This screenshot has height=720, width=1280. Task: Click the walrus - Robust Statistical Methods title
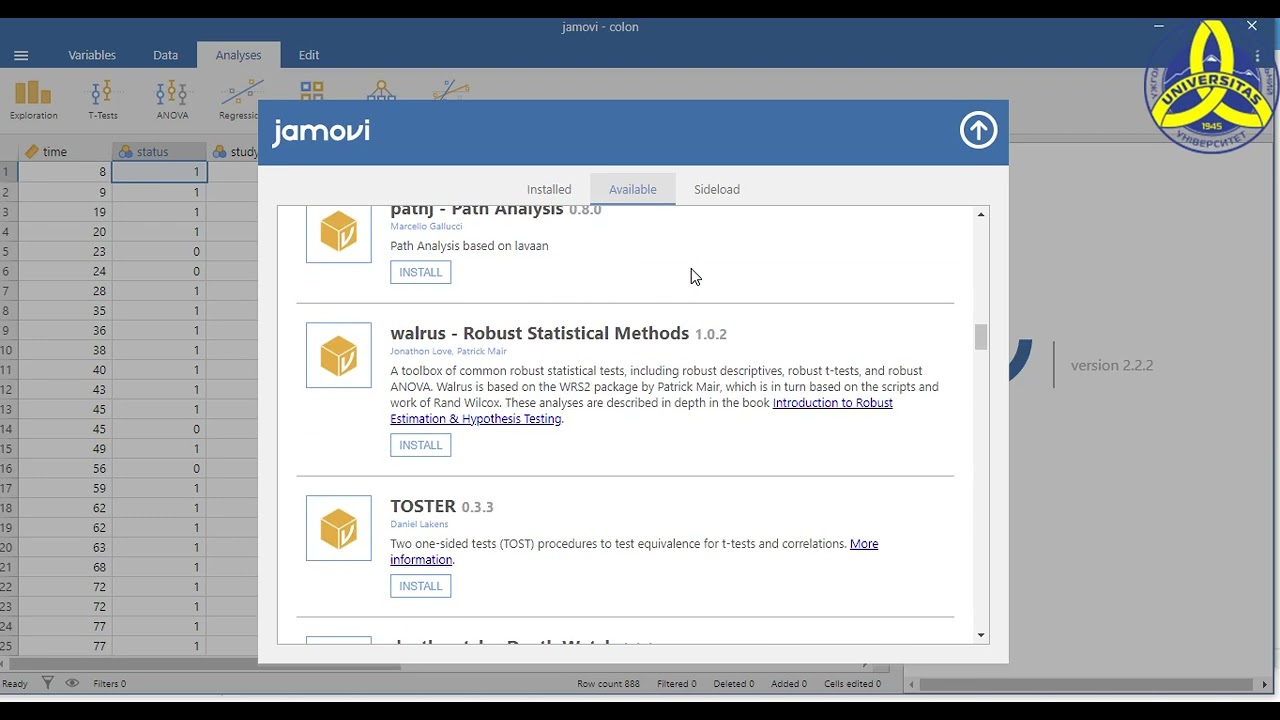(540, 333)
